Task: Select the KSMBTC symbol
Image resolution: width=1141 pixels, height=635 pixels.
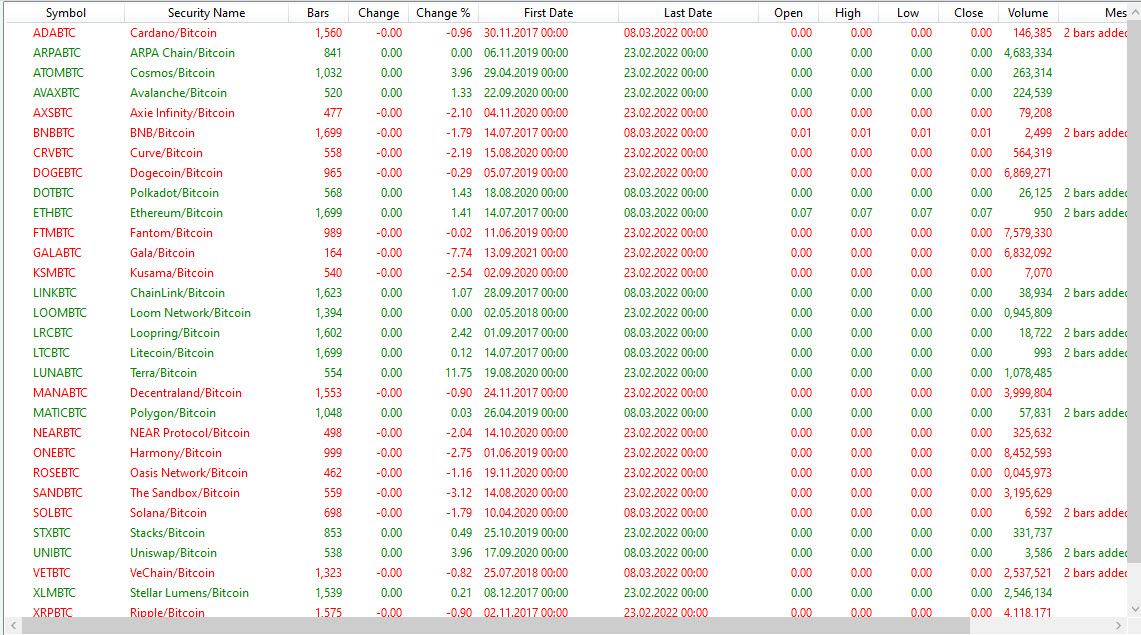Action: pos(54,273)
